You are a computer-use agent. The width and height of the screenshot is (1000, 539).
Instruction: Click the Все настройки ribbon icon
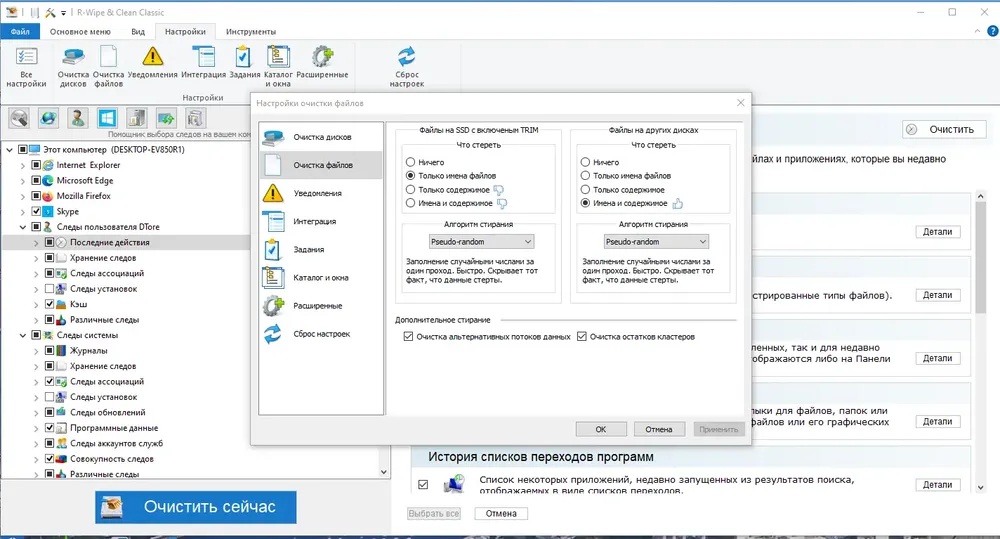coord(26,66)
